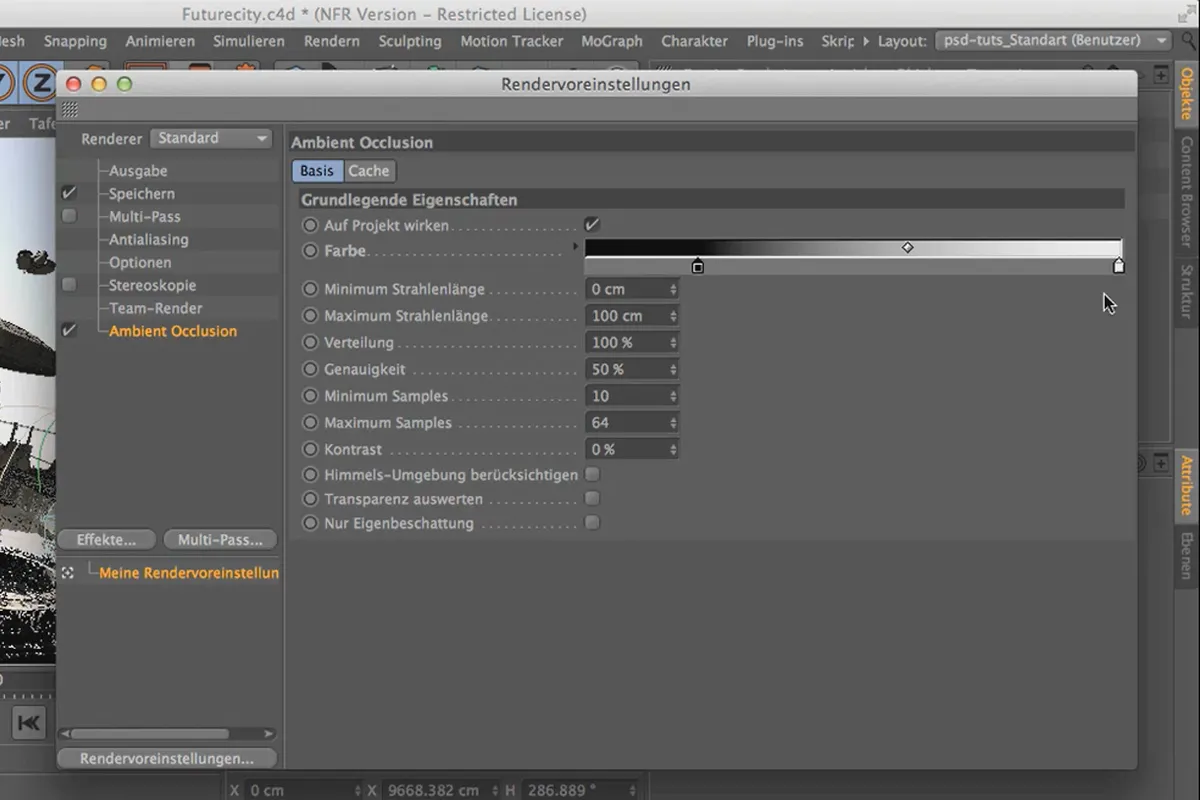Click the Maximum Samples value field
1200x800 pixels.
point(632,423)
